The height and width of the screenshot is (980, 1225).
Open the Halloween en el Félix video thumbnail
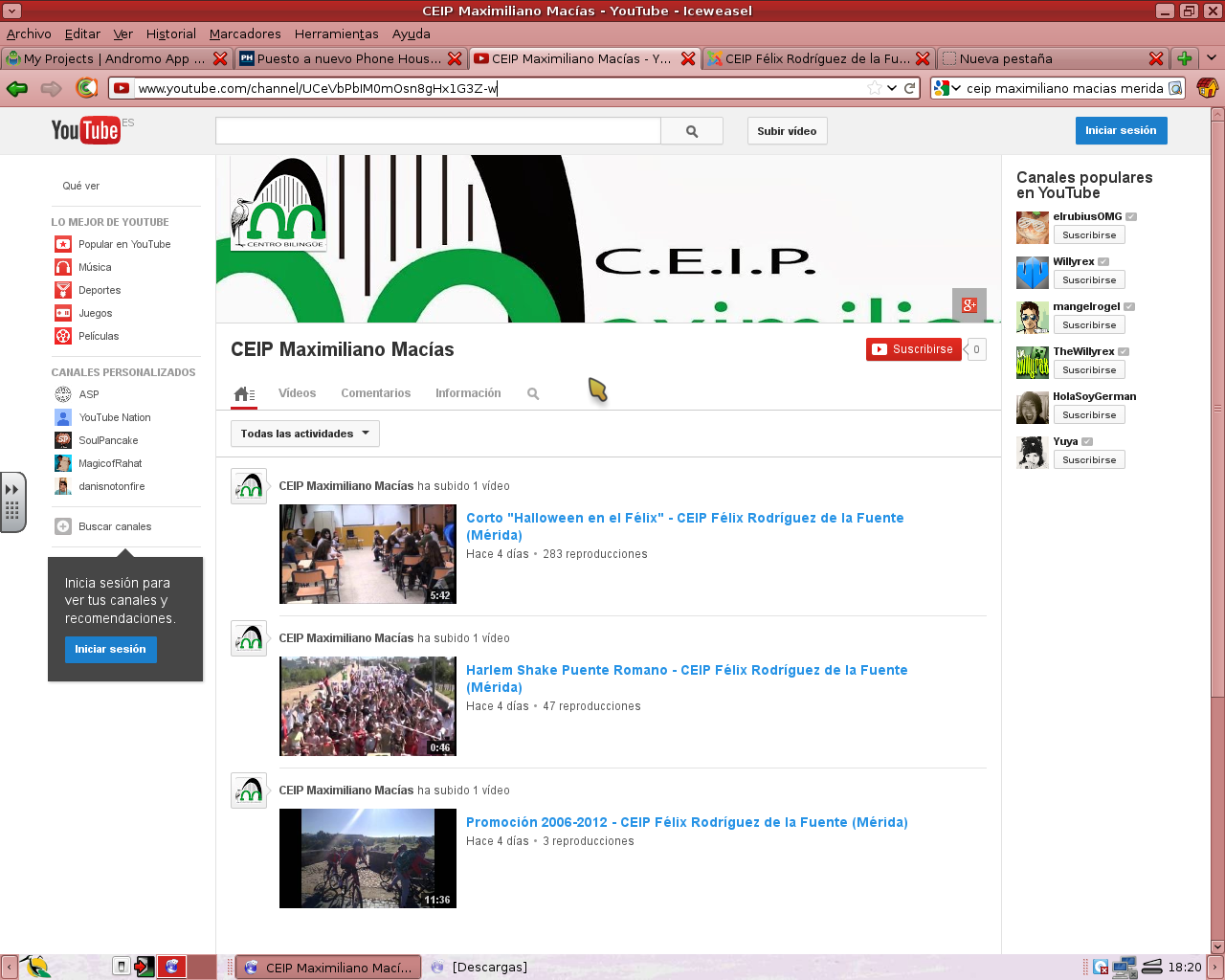point(367,554)
